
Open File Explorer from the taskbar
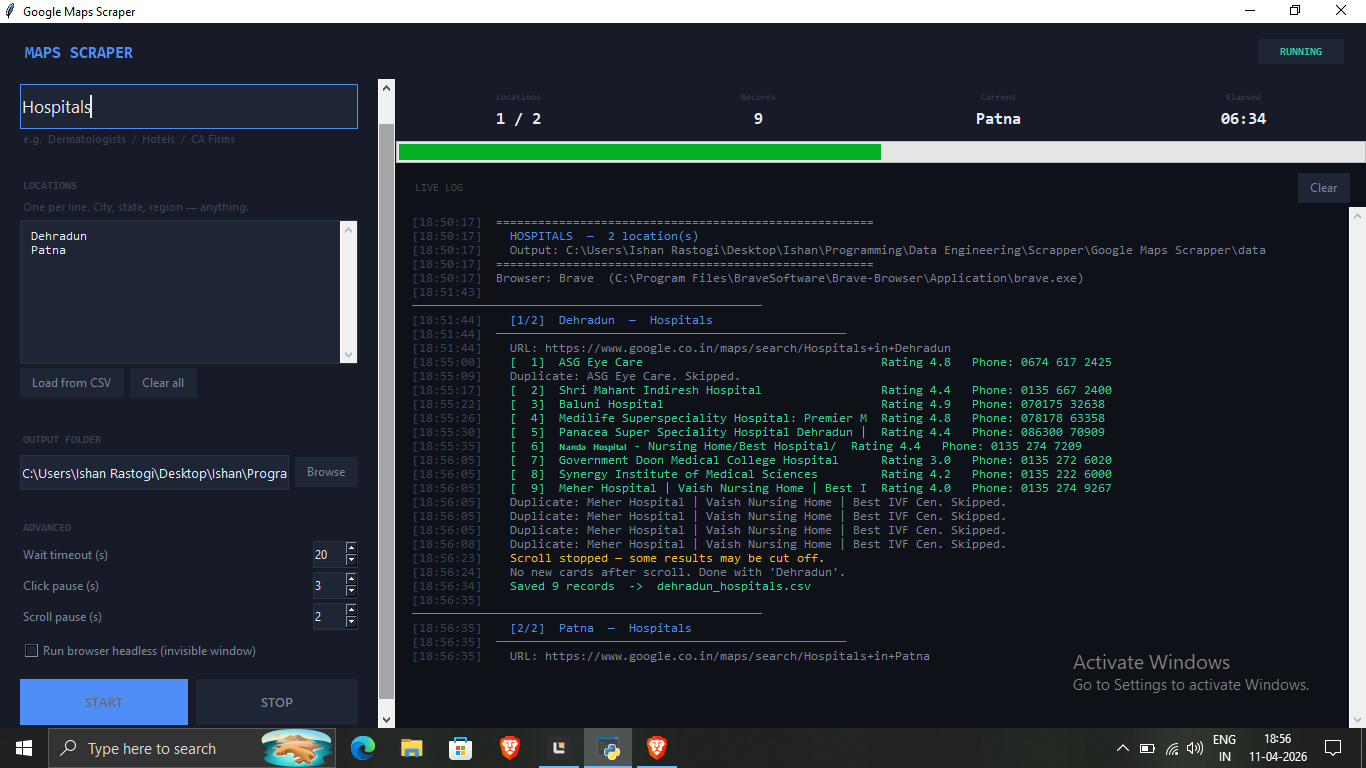[x=412, y=747]
